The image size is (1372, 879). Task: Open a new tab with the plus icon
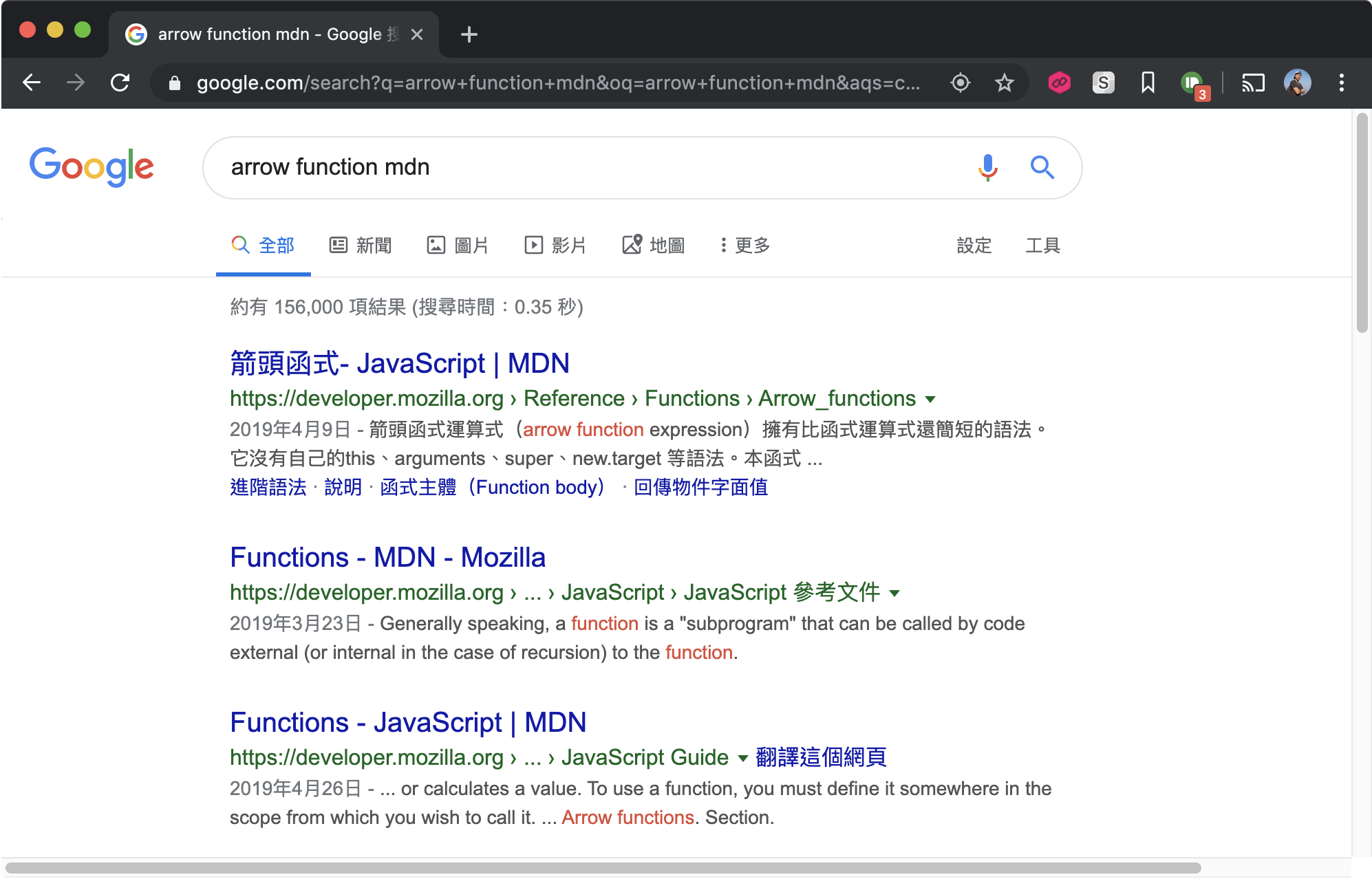469,34
